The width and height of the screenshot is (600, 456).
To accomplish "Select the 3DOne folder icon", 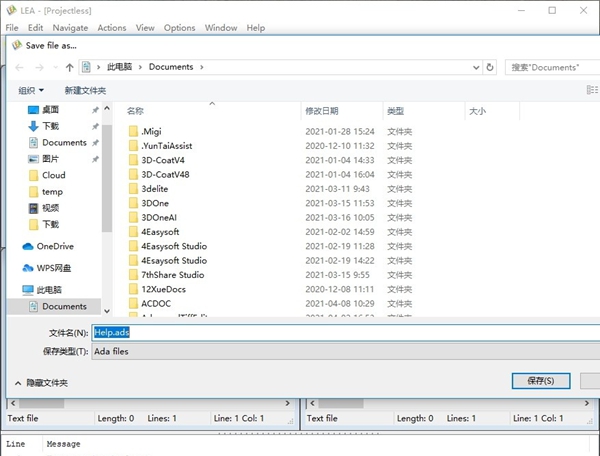I will [133, 203].
